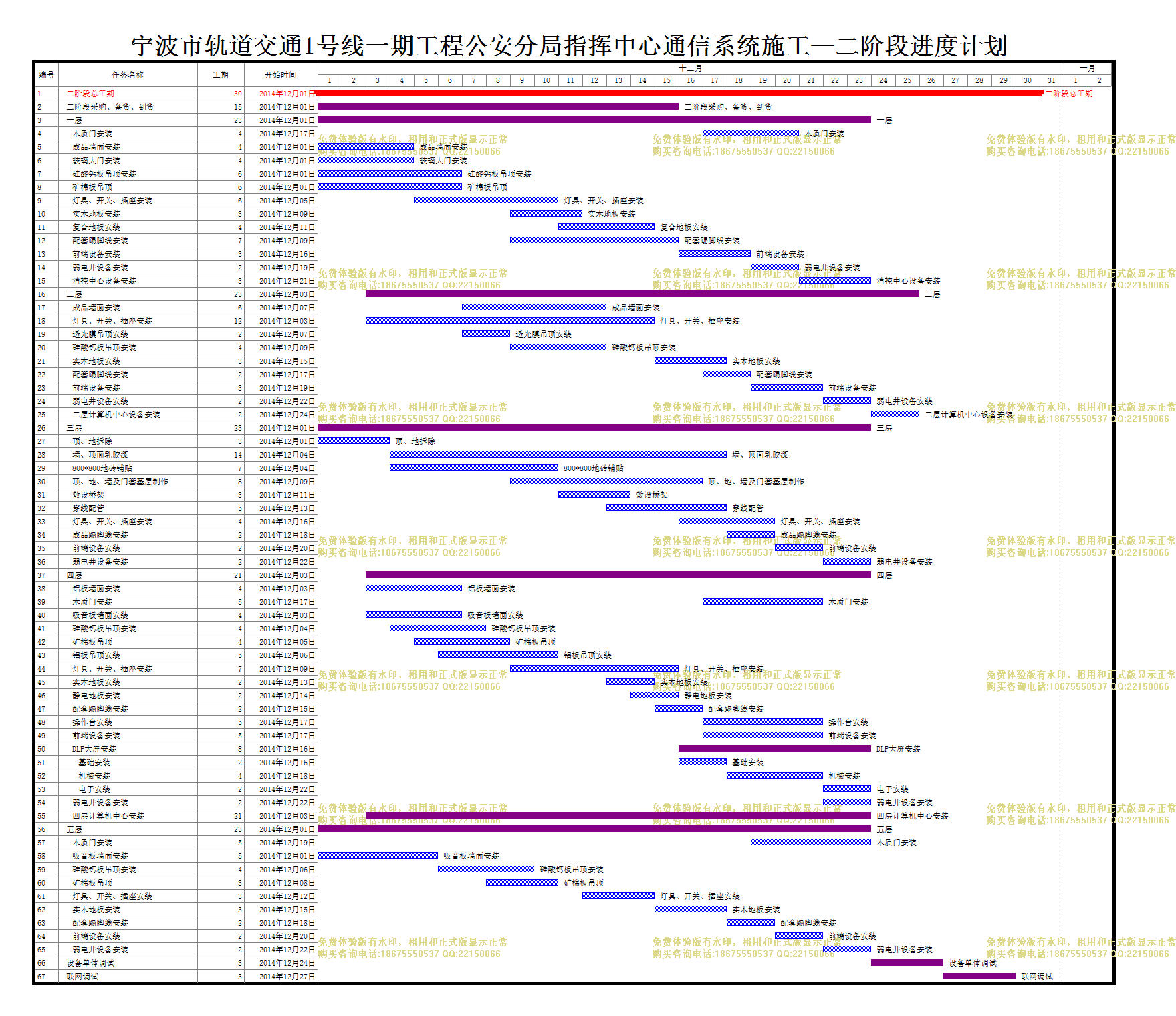Click the blue bar labeled 操作台安装
1176x1016 pixels.
coord(763,722)
